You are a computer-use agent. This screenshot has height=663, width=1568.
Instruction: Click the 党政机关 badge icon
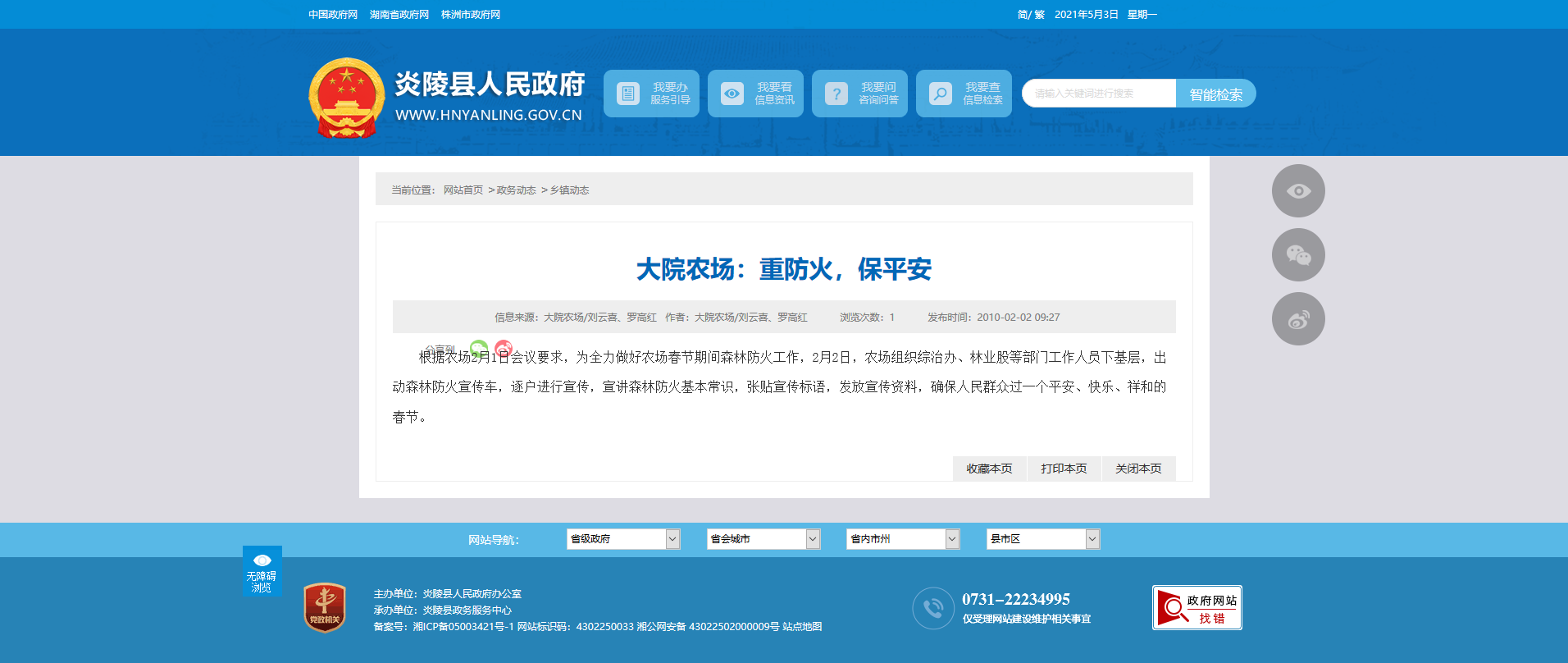(325, 607)
